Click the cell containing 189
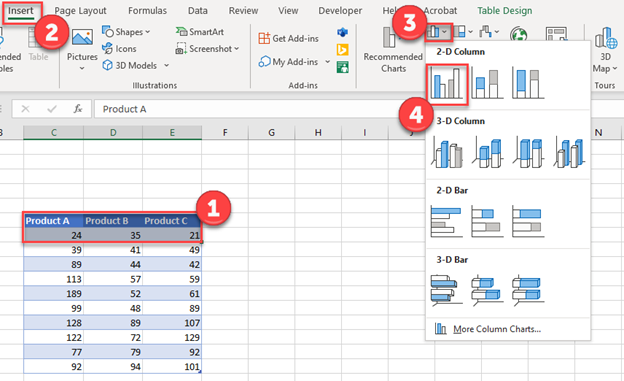 tap(54, 294)
